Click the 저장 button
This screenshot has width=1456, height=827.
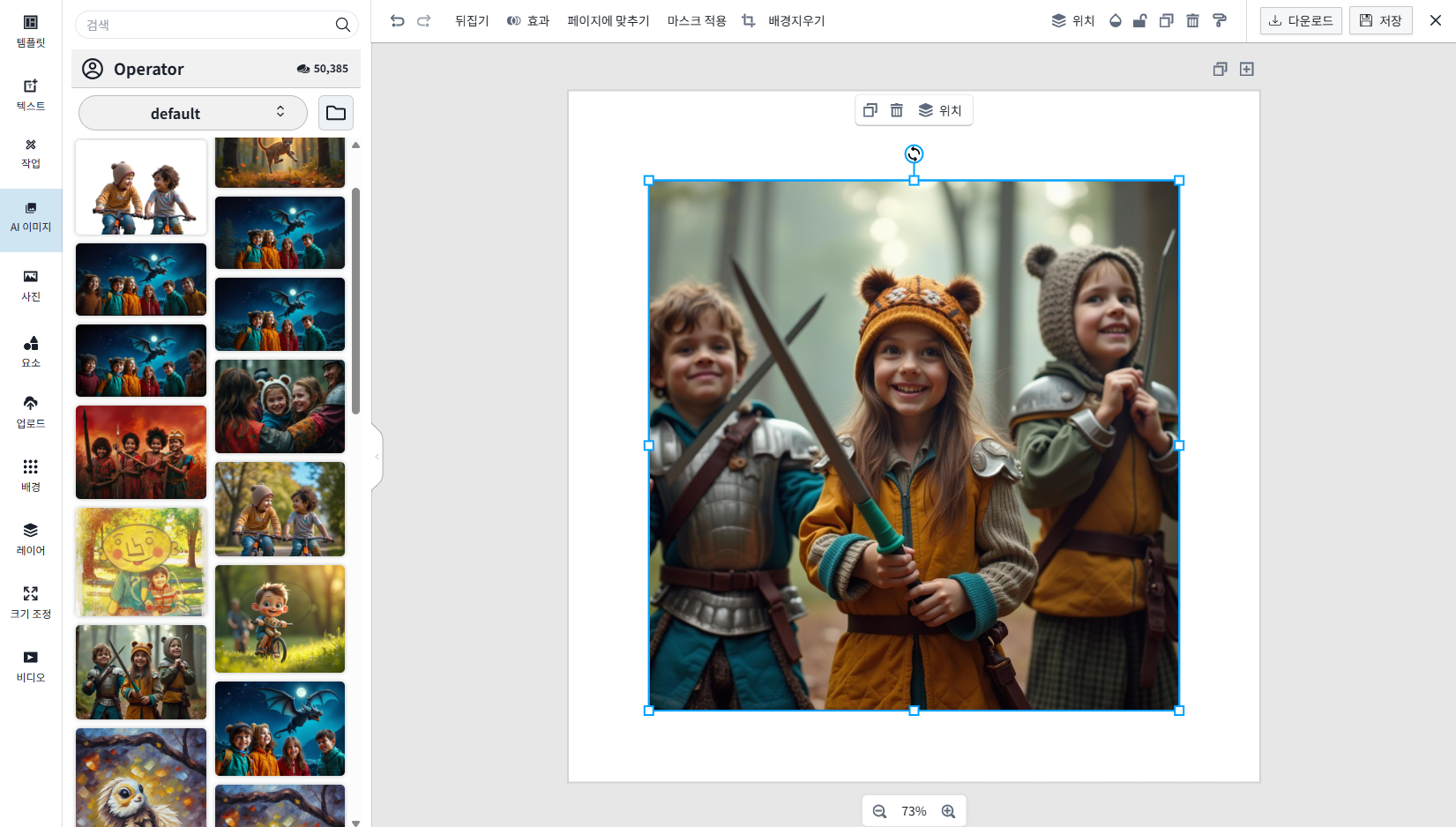(x=1380, y=20)
